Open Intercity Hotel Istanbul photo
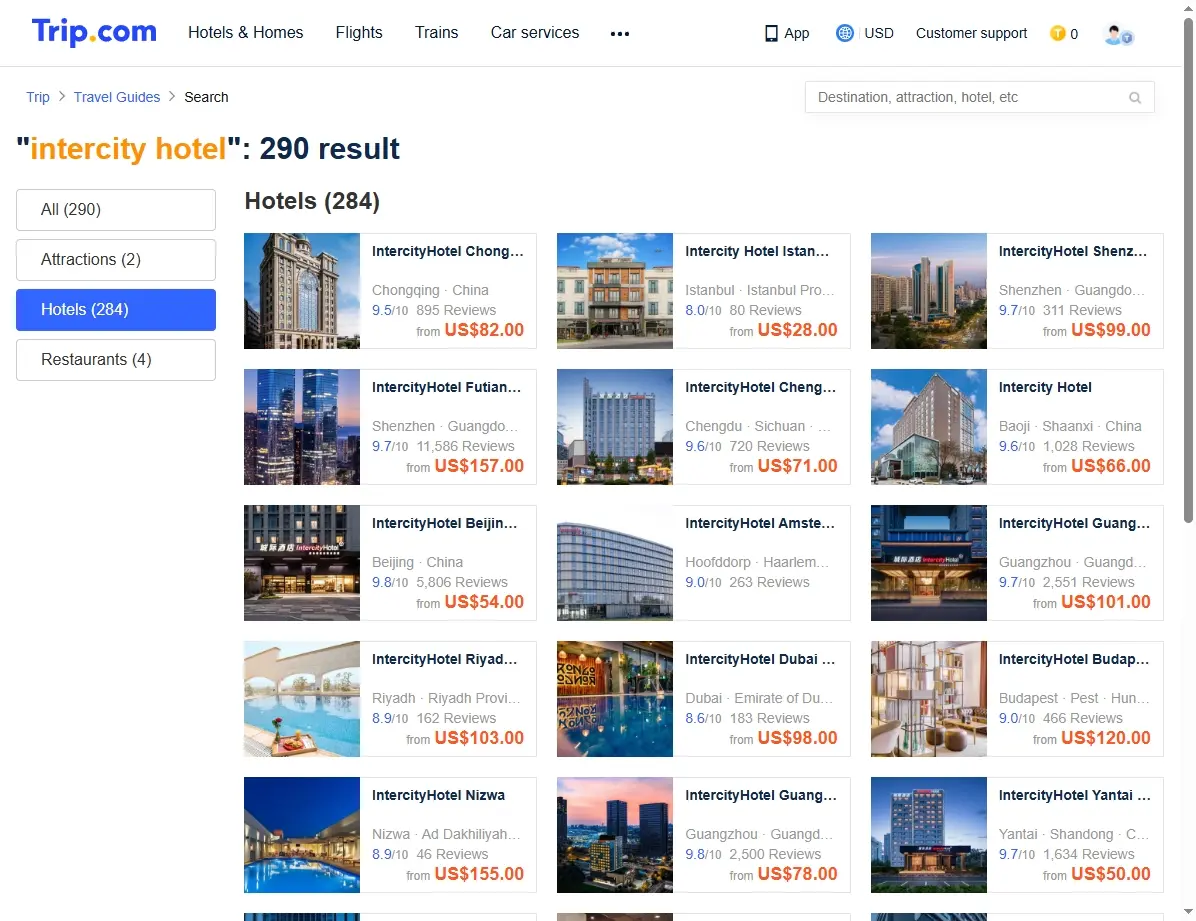This screenshot has width=1196, height=921. point(615,291)
